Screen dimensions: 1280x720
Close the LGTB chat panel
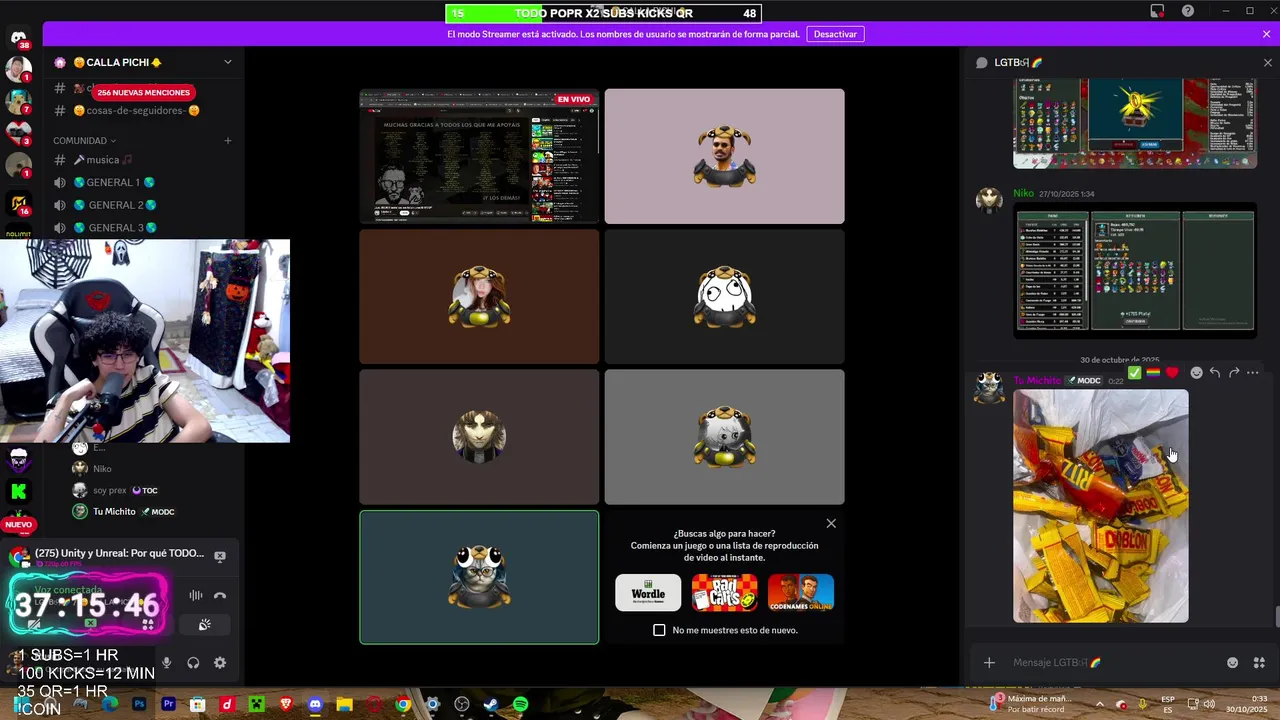pyautogui.click(x=1268, y=62)
